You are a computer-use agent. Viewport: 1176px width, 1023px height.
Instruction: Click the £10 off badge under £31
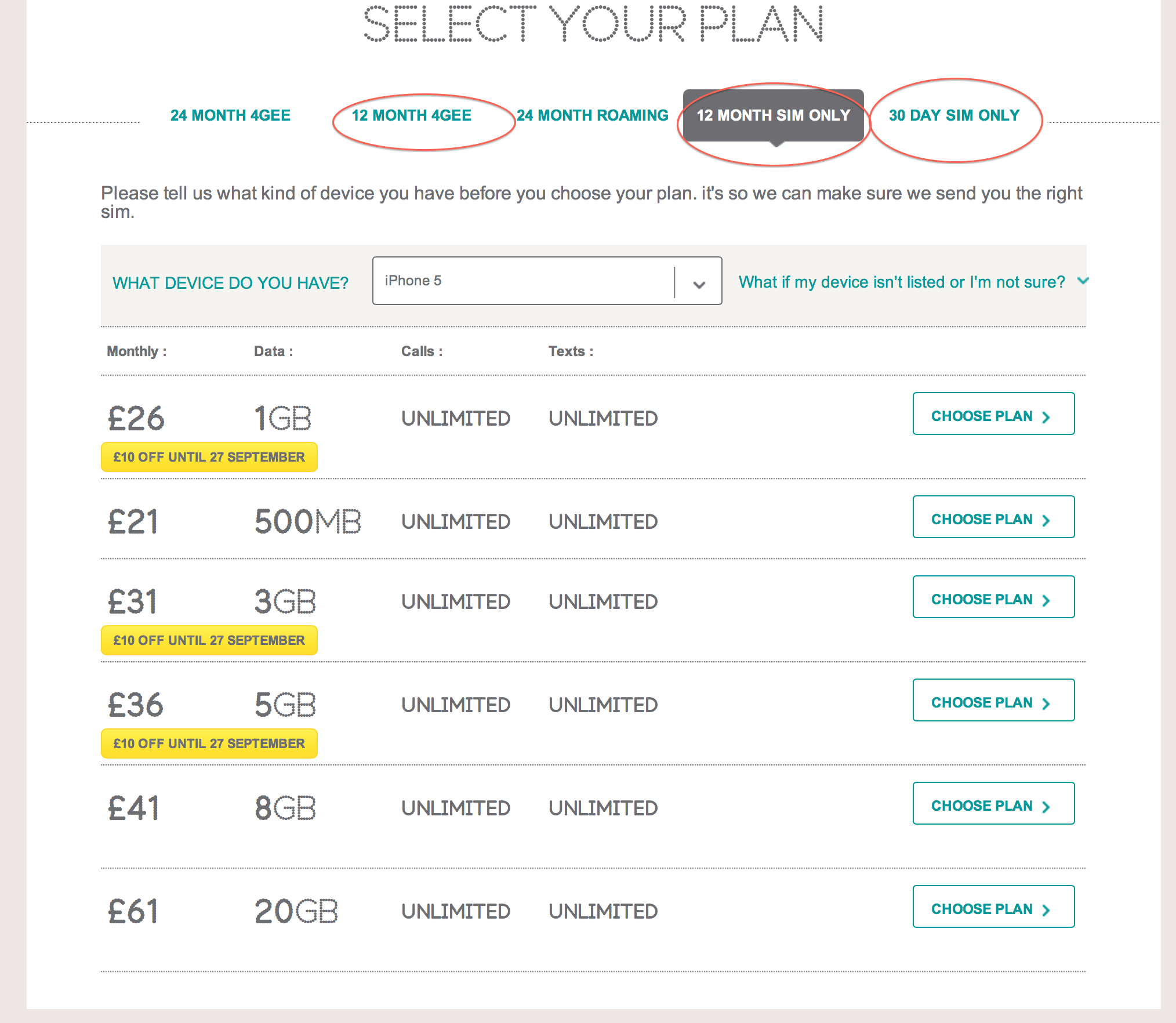(209, 640)
